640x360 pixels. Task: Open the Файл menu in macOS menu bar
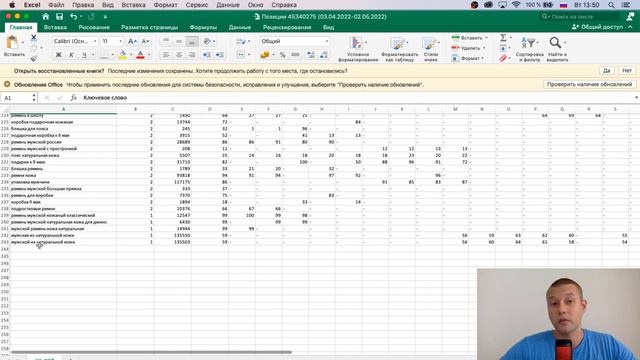56,5
